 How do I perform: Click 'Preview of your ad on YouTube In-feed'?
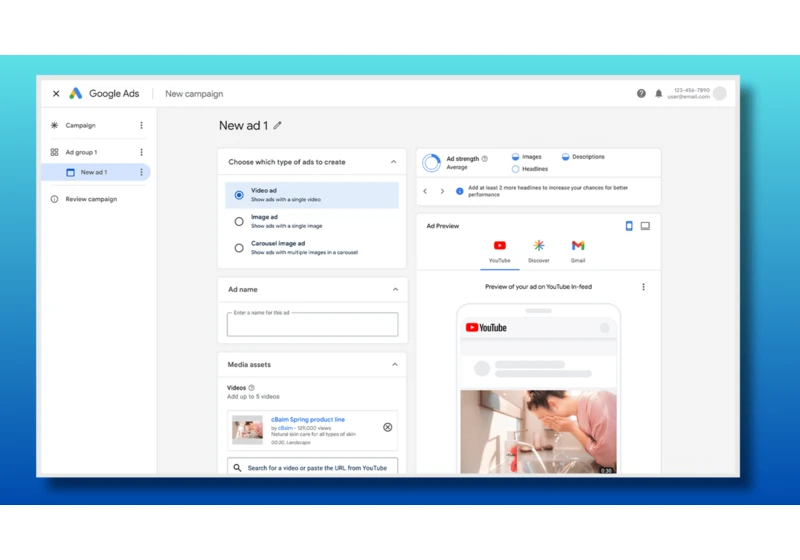coord(538,287)
